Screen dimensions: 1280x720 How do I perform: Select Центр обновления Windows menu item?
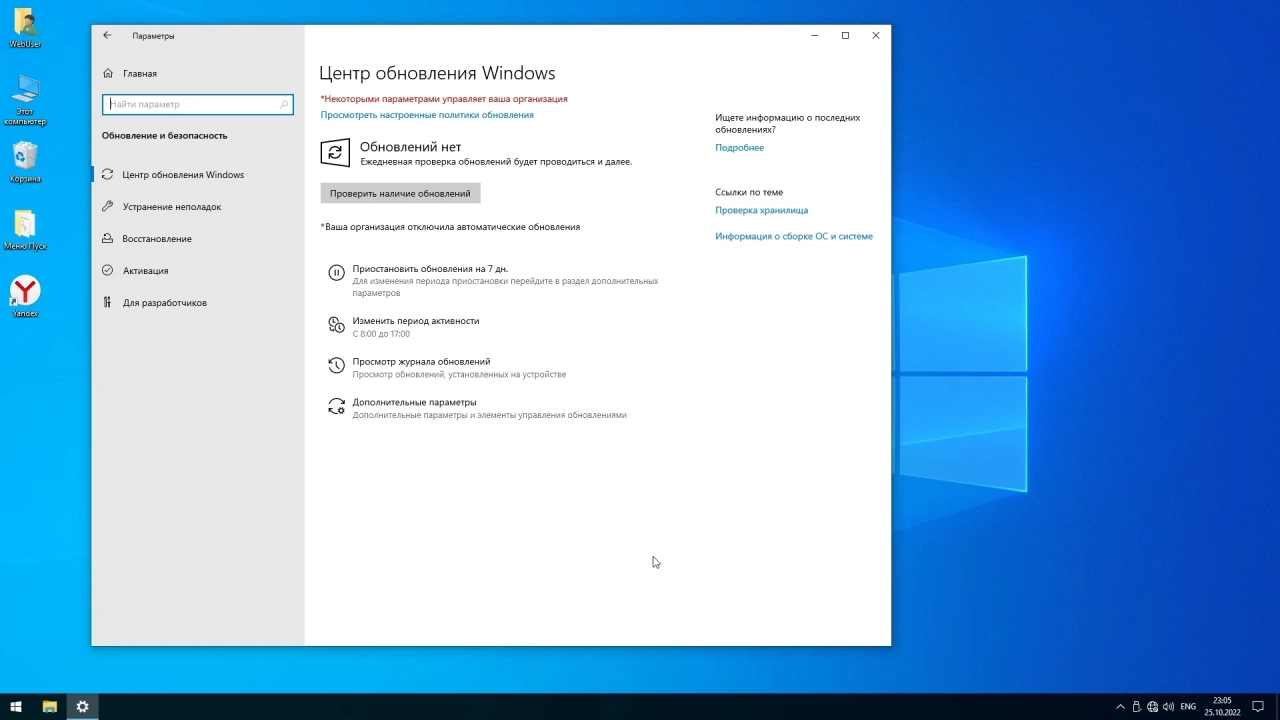click(x=183, y=174)
